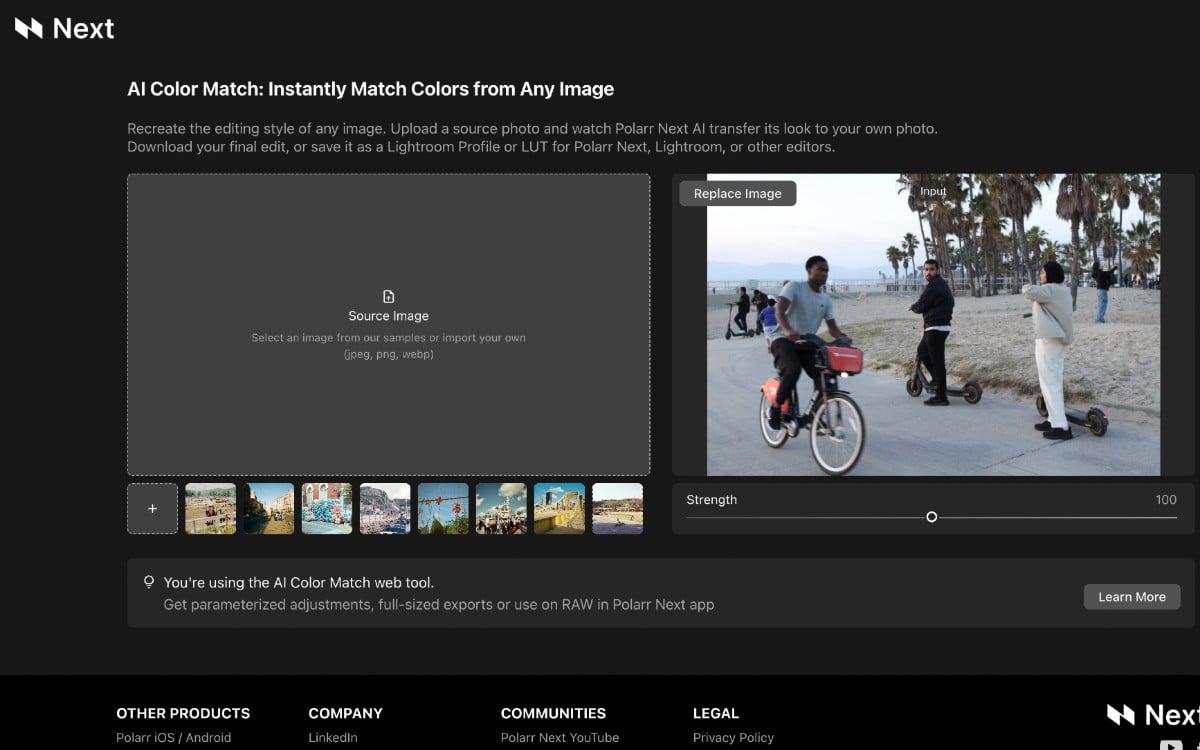Click the YouTube icon in the footer
Screen dimensions: 1200x750
(x=1170, y=744)
